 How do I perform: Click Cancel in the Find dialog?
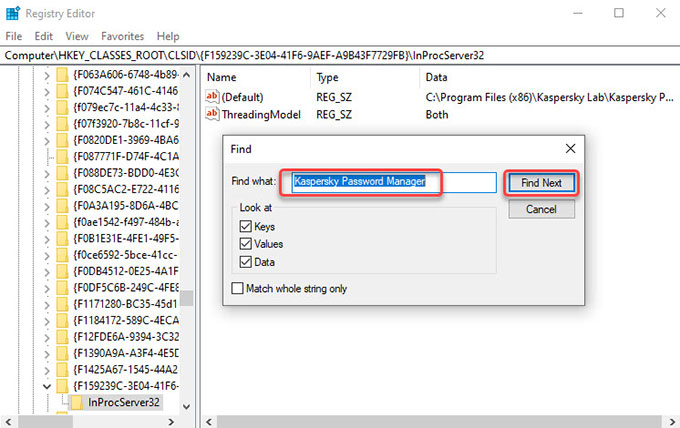[x=541, y=209]
